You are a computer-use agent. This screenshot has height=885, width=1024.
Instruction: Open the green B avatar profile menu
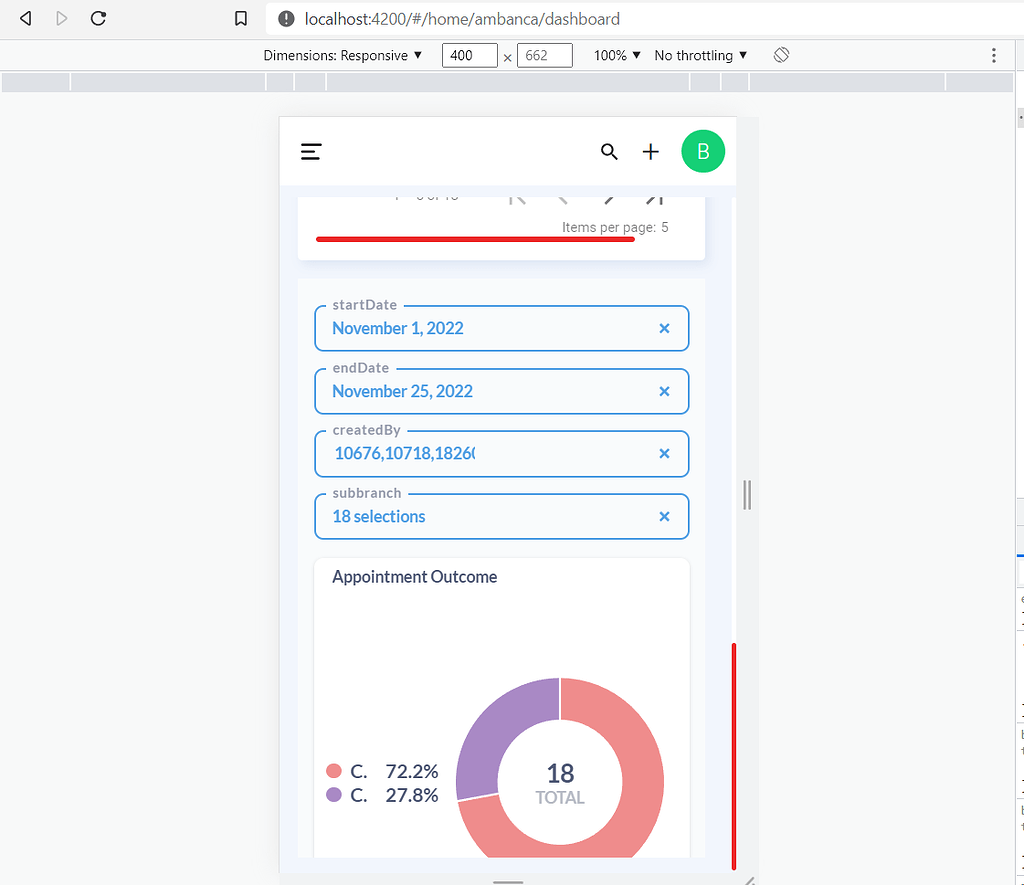pyautogui.click(x=703, y=150)
